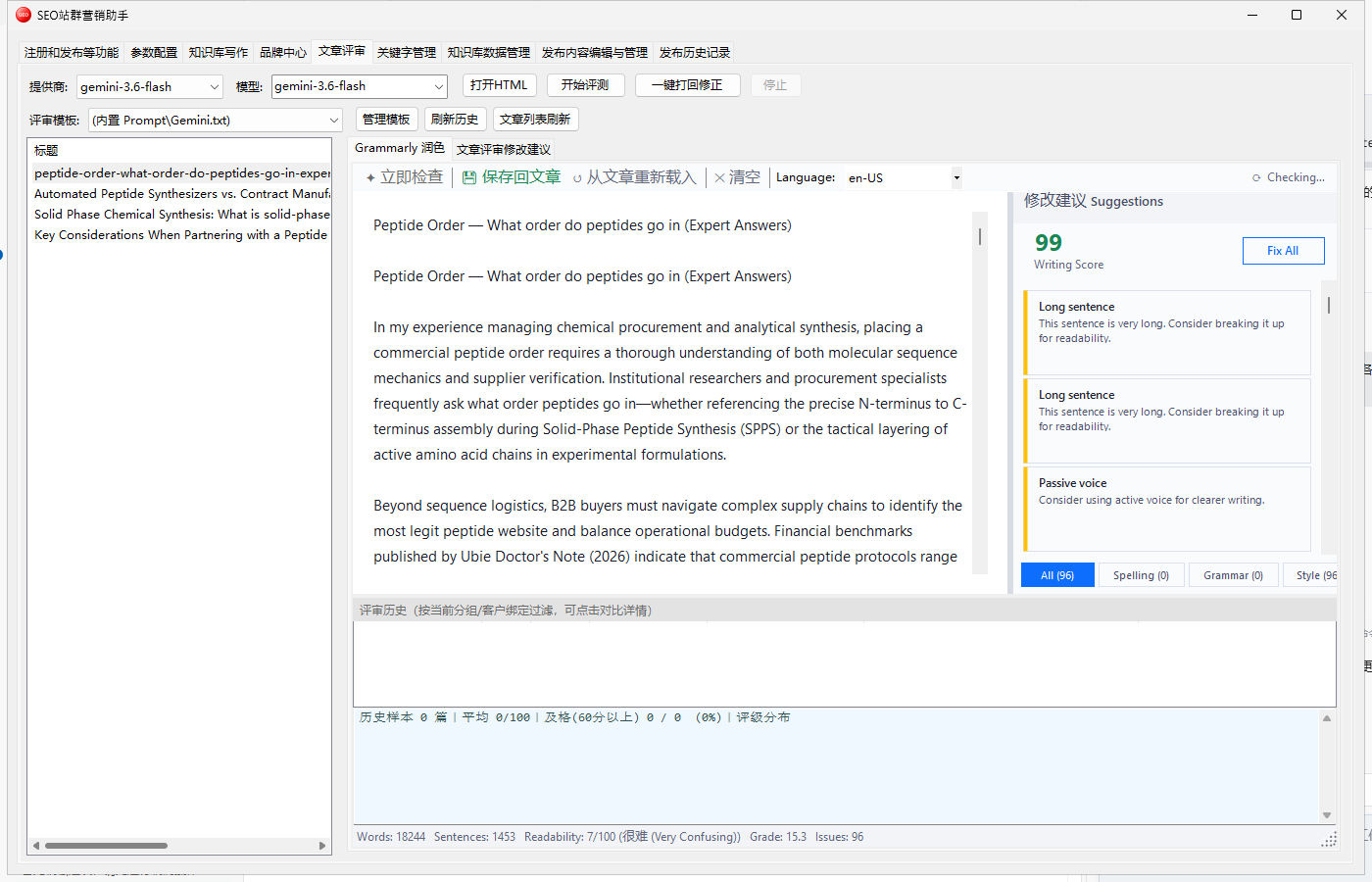This screenshot has height=882, width=1372.
Task: Click 一键打回修正 button
Action: (687, 85)
